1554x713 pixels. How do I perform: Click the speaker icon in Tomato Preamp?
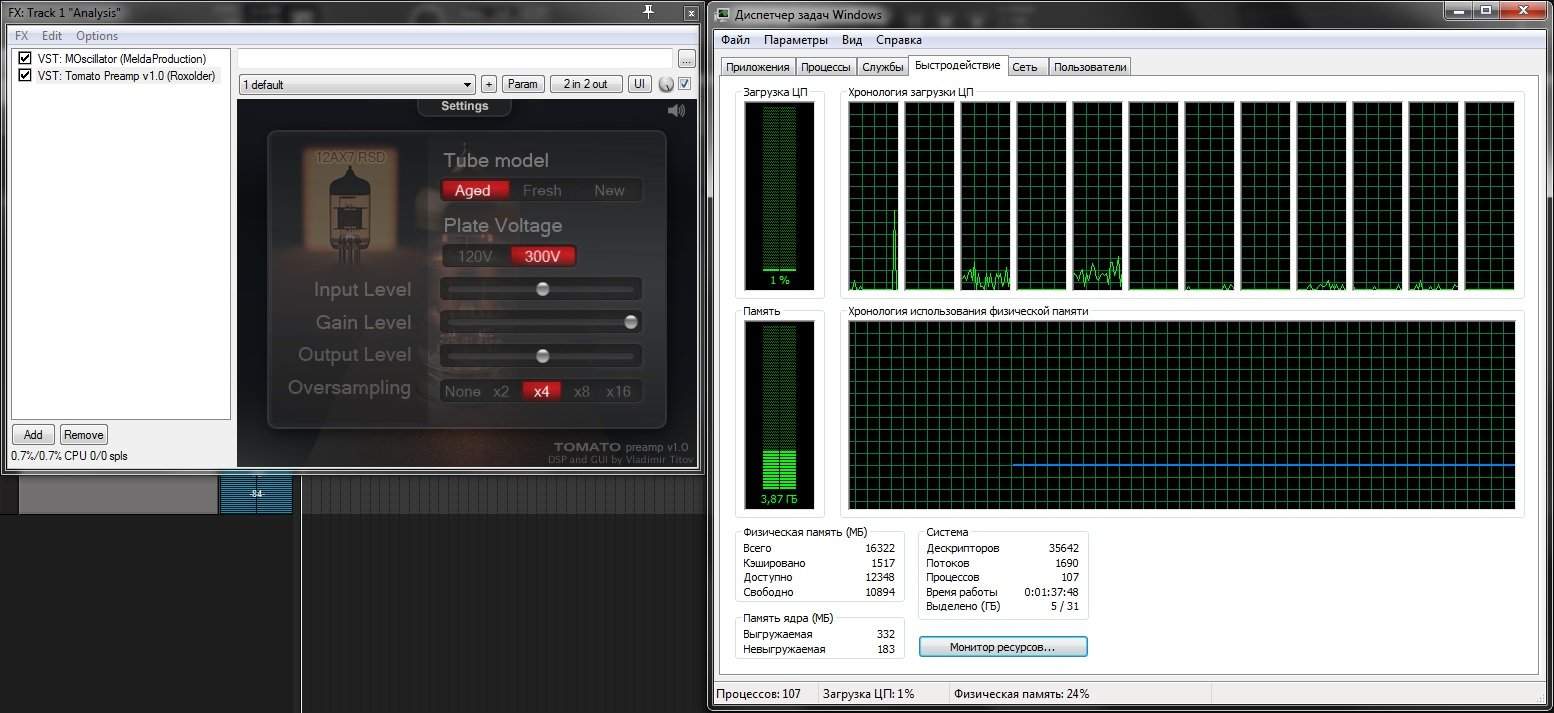tap(677, 110)
